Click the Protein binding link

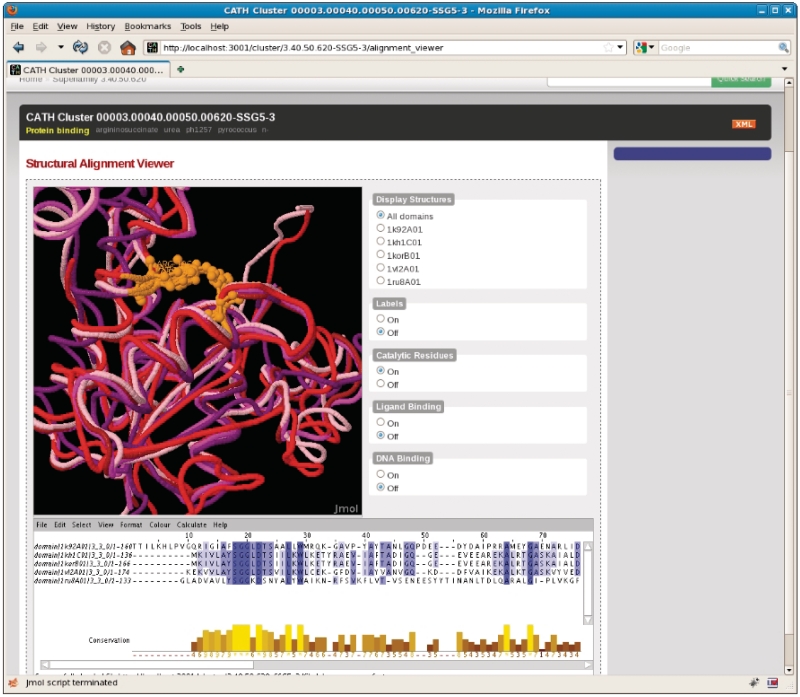click(x=58, y=131)
